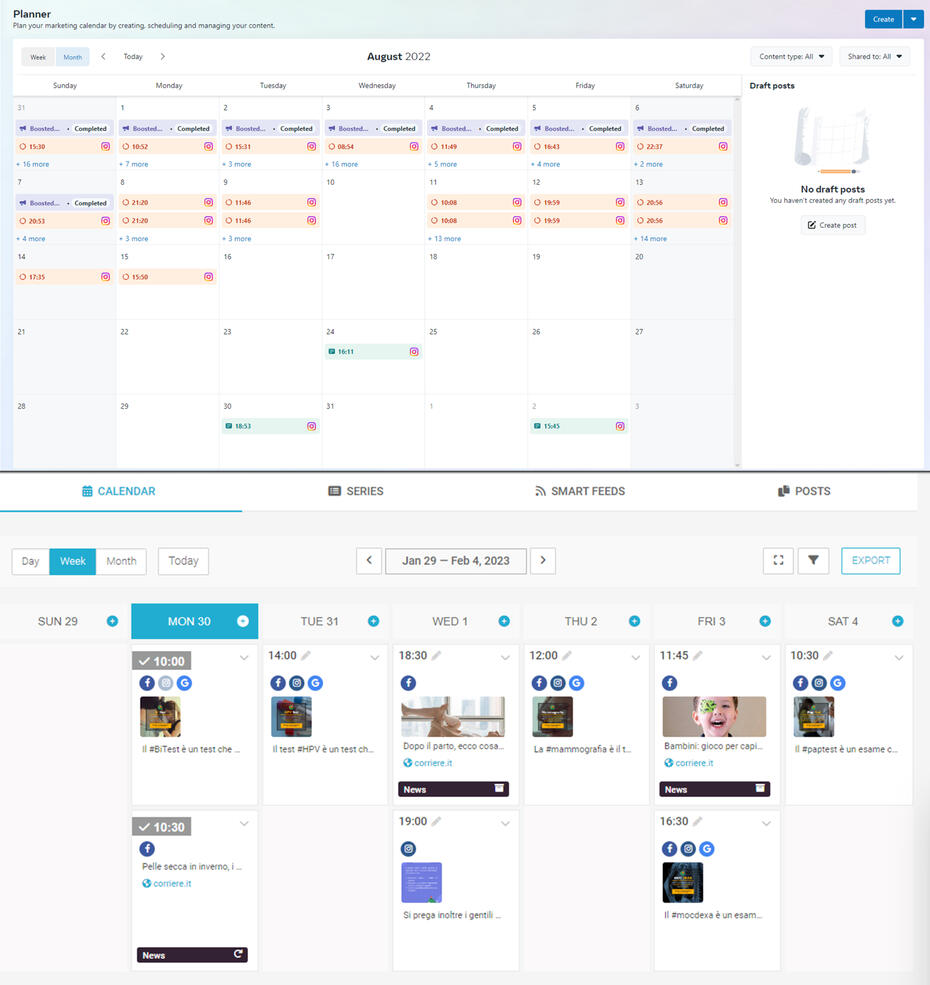Image resolution: width=930 pixels, height=985 pixels.
Task: Add post on Sunday 29 plus icon
Action: point(113,621)
